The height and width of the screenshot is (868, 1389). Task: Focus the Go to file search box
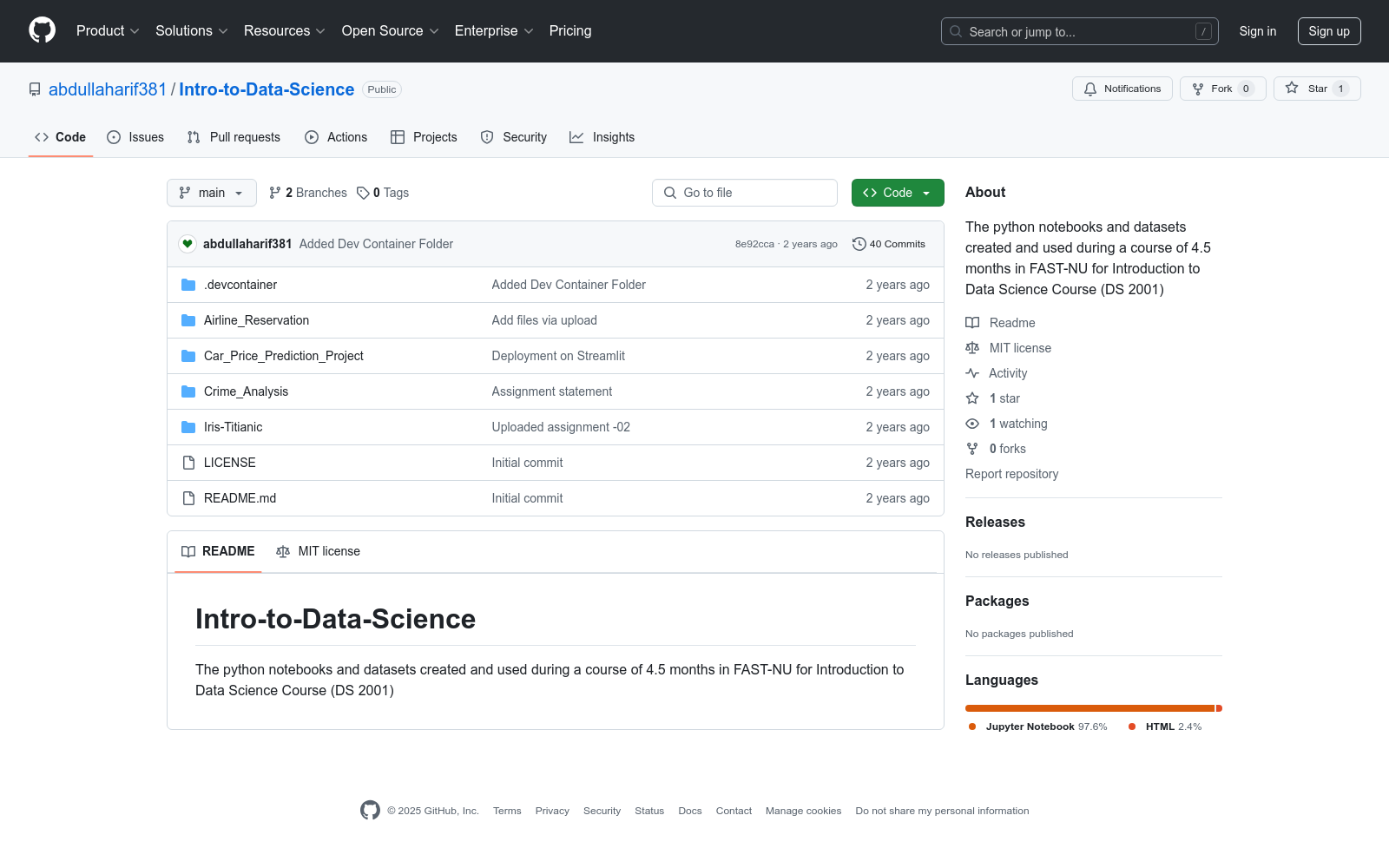click(745, 193)
